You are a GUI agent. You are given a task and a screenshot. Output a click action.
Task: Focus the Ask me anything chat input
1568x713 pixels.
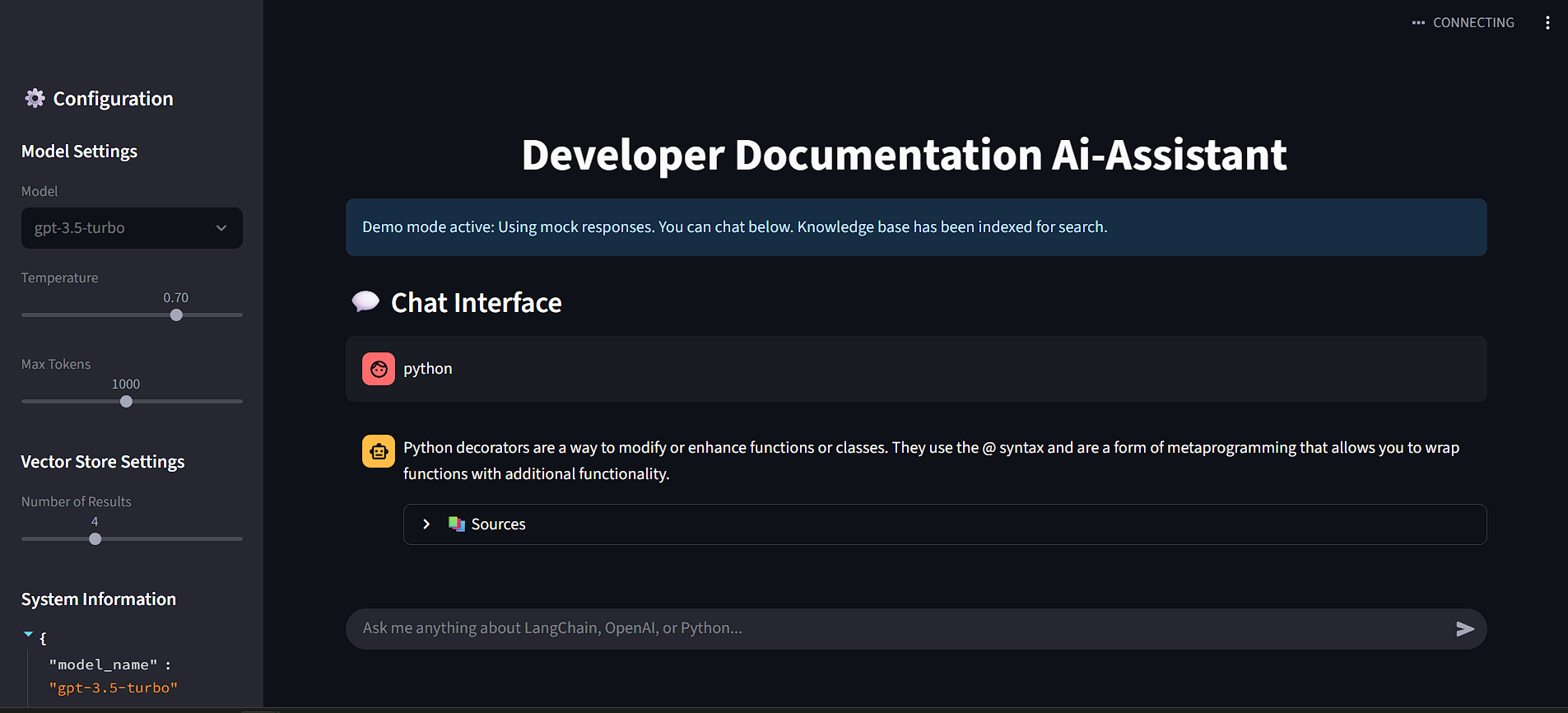[x=897, y=628]
